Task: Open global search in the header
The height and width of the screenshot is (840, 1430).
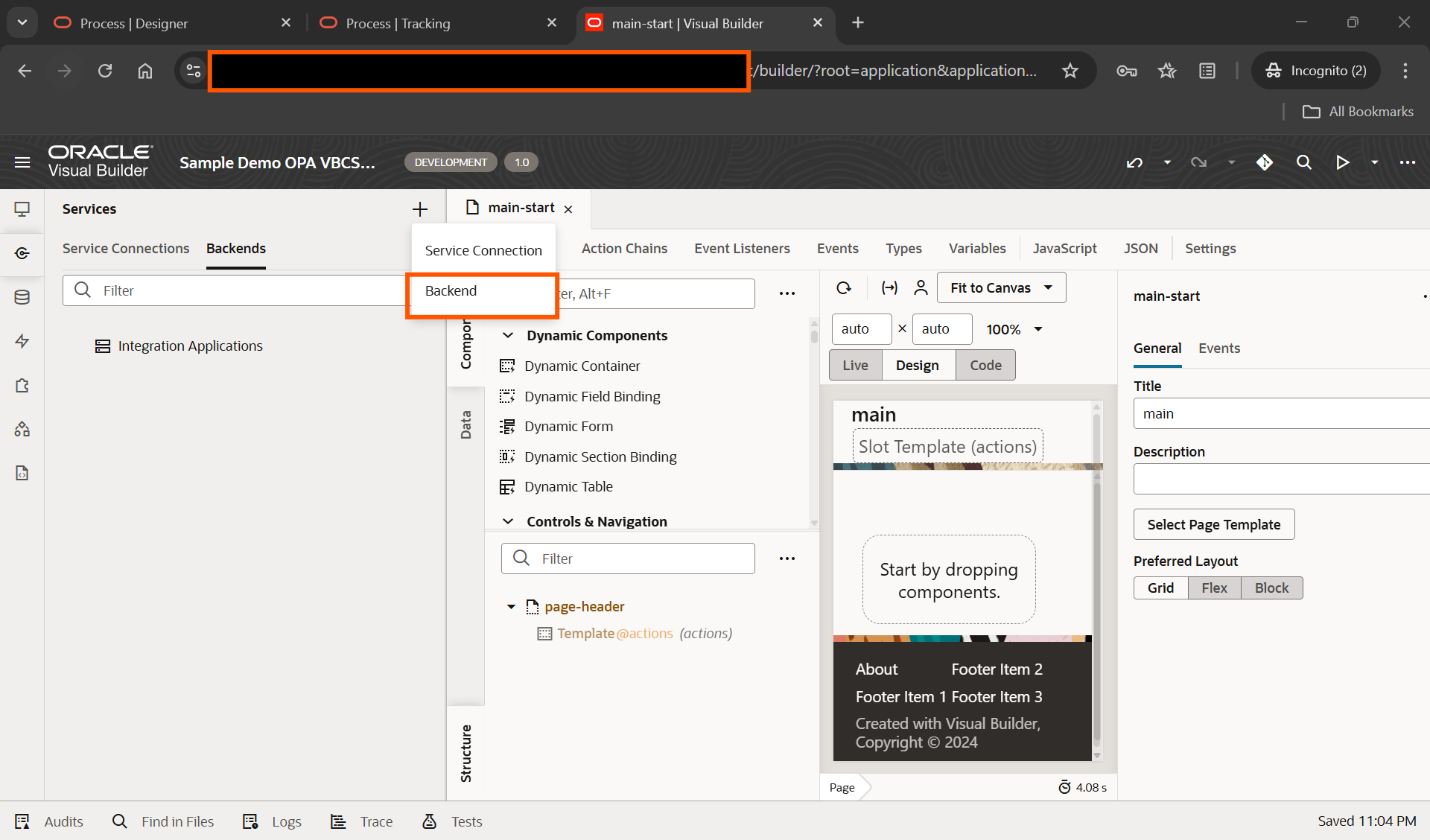Action: [1304, 162]
